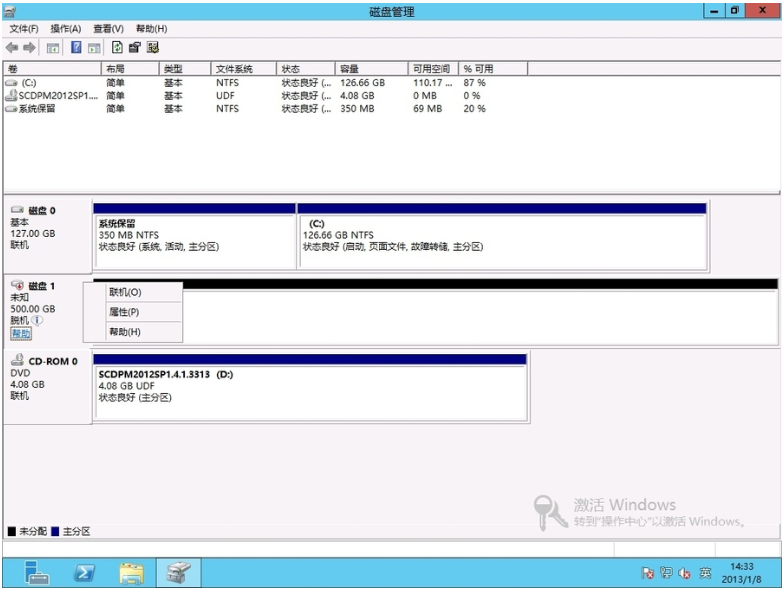This screenshot has width=784, height=593.
Task: Toggle the action pane toolbar icon
Action: 94,48
